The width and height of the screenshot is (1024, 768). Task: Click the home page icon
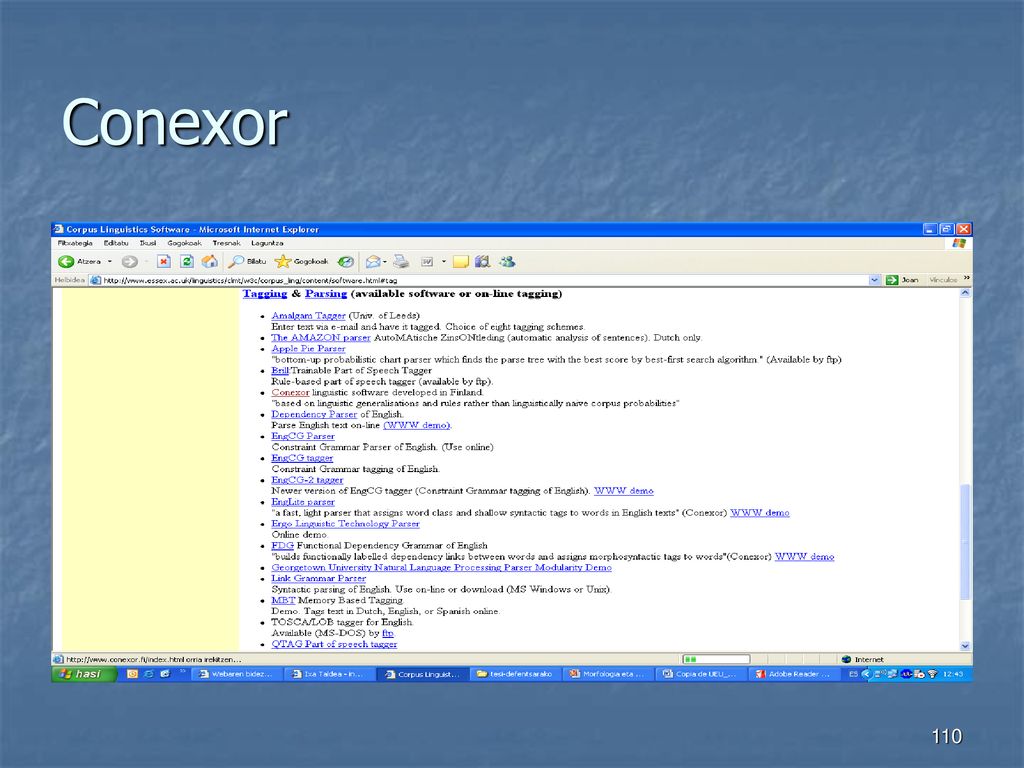[x=210, y=262]
